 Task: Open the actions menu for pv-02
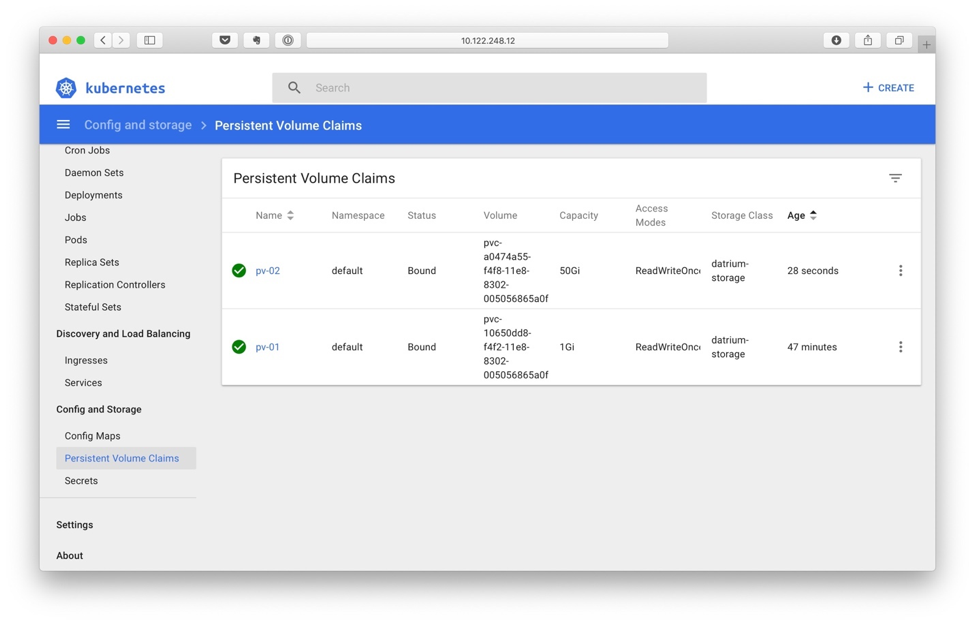click(901, 270)
